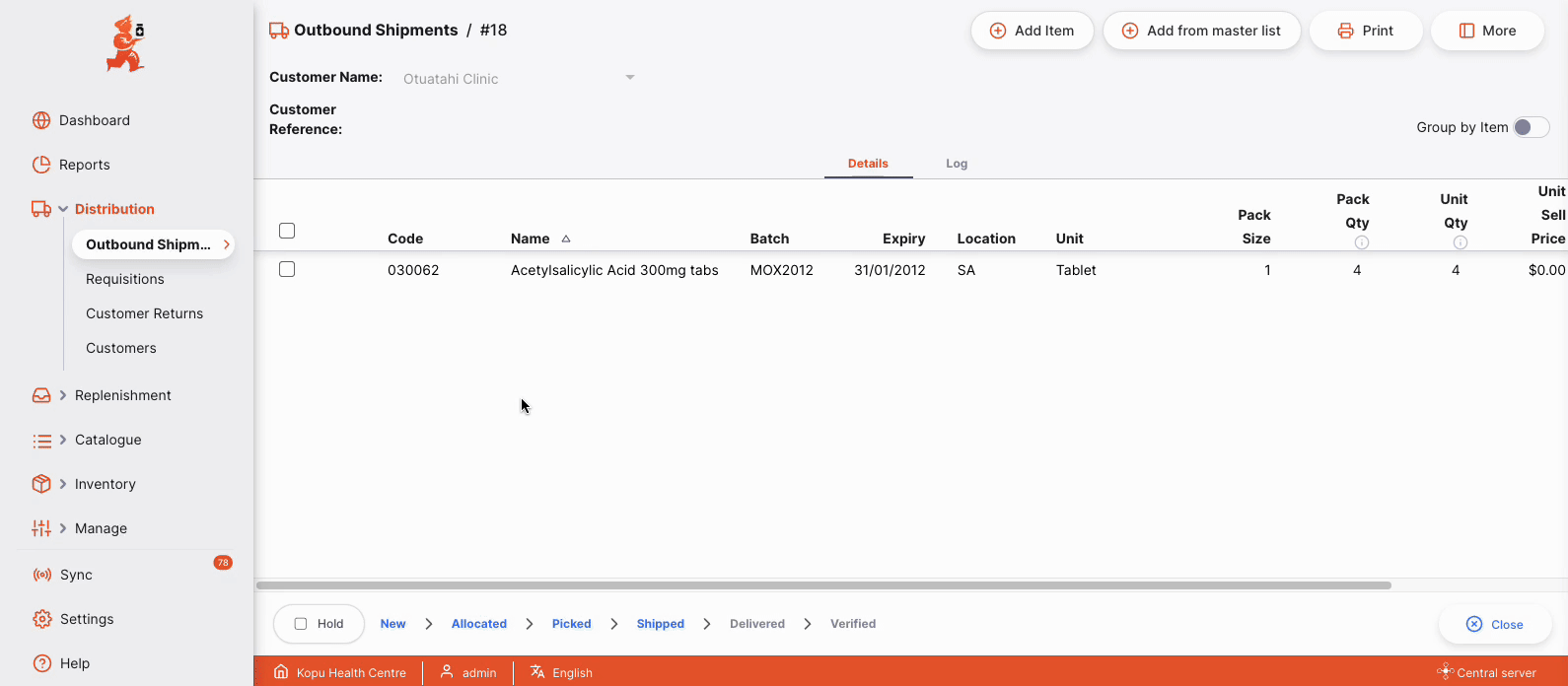Click the Print button
Image resolution: width=1568 pixels, height=686 pixels.
[x=1366, y=31]
